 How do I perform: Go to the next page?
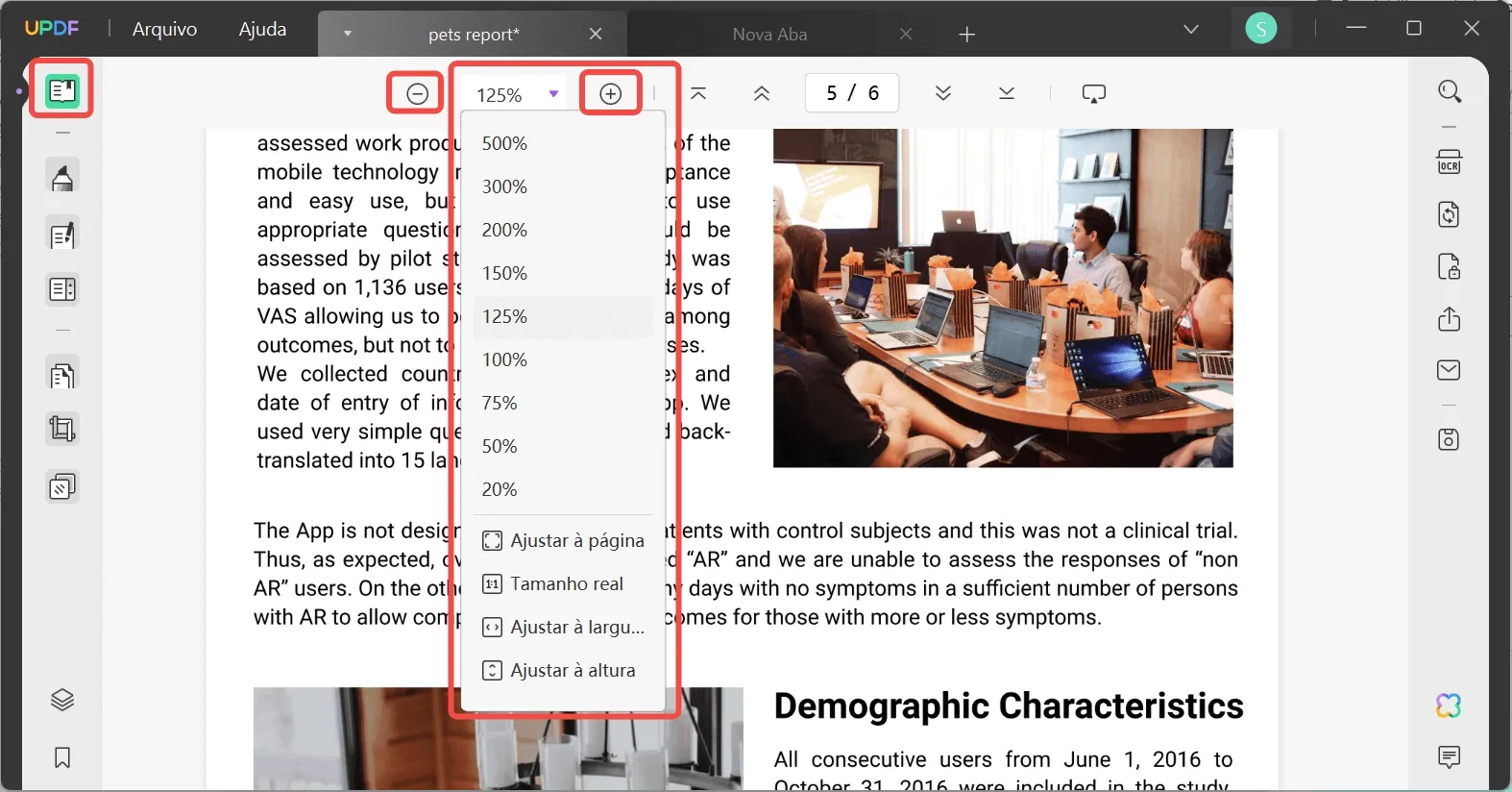point(943,93)
